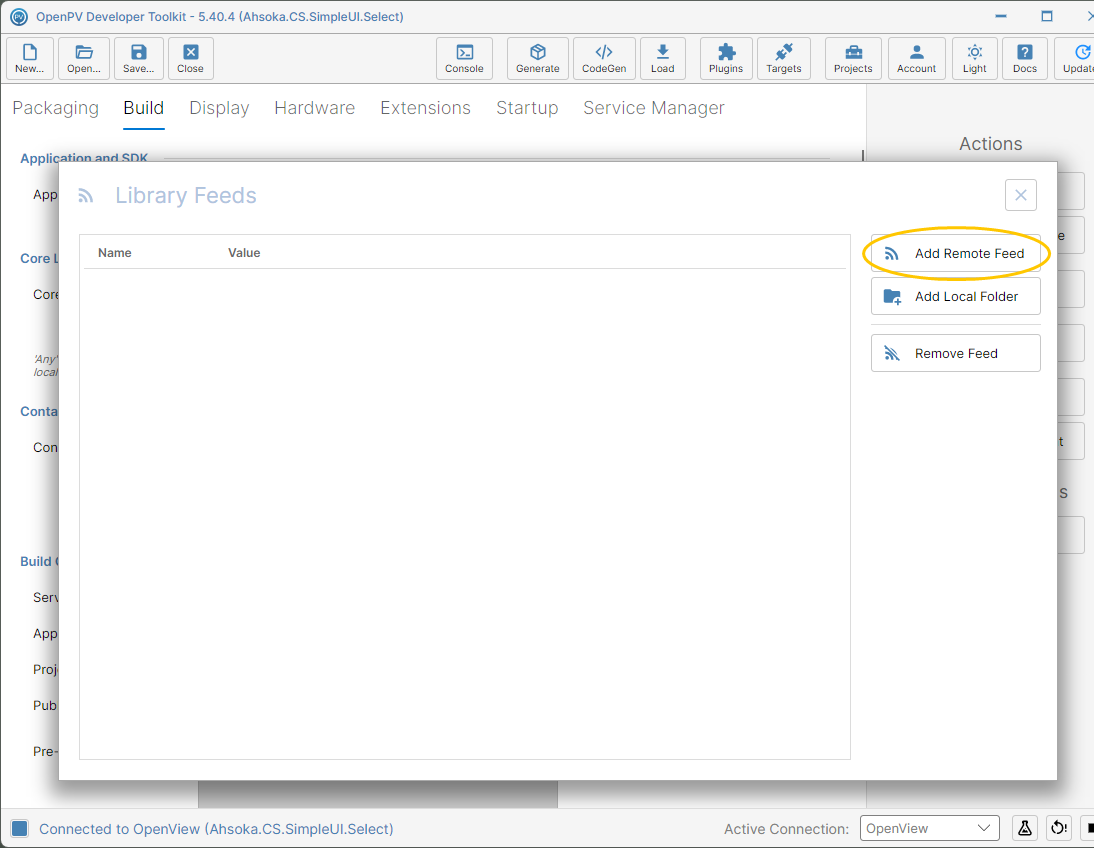Select the Build tab
Image resolution: width=1116 pixels, height=848 pixels.
pos(144,108)
